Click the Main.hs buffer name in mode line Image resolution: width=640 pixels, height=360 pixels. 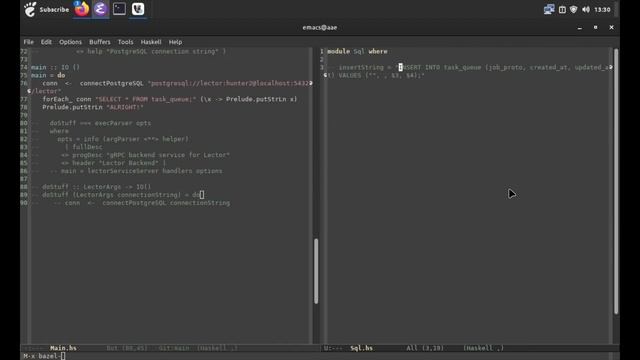(63, 348)
